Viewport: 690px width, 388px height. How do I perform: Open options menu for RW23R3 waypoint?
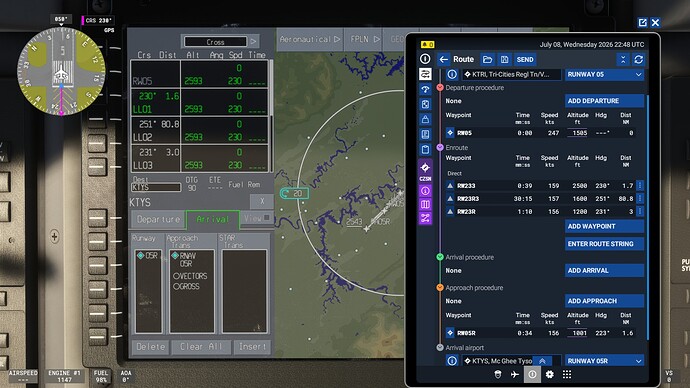click(640, 198)
